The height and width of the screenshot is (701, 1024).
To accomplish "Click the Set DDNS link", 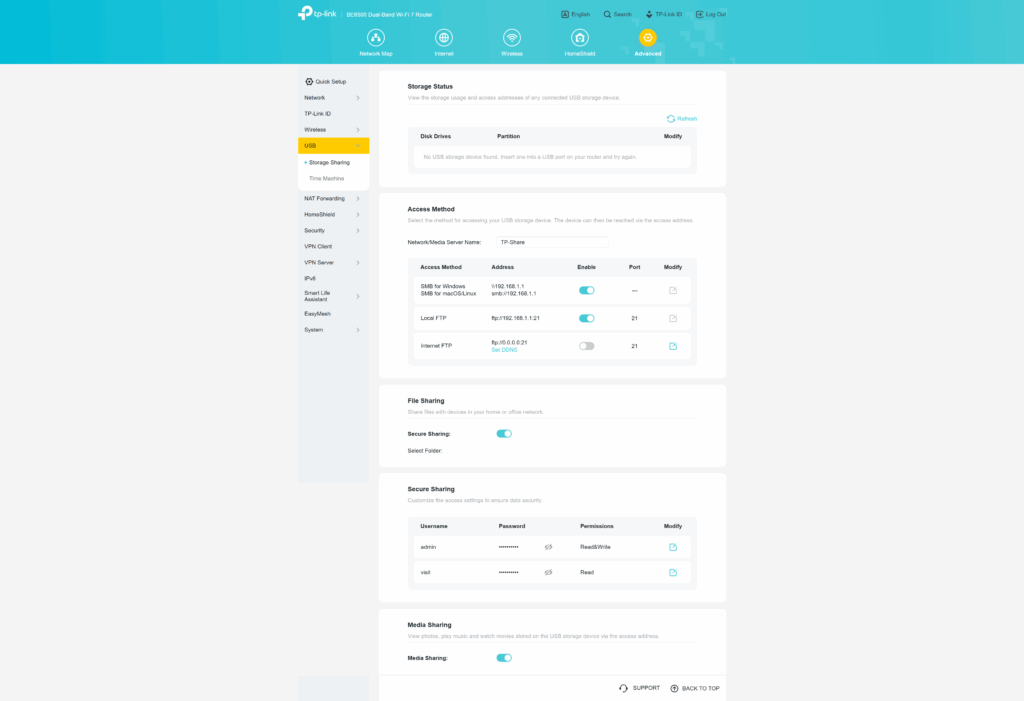I will pos(504,350).
